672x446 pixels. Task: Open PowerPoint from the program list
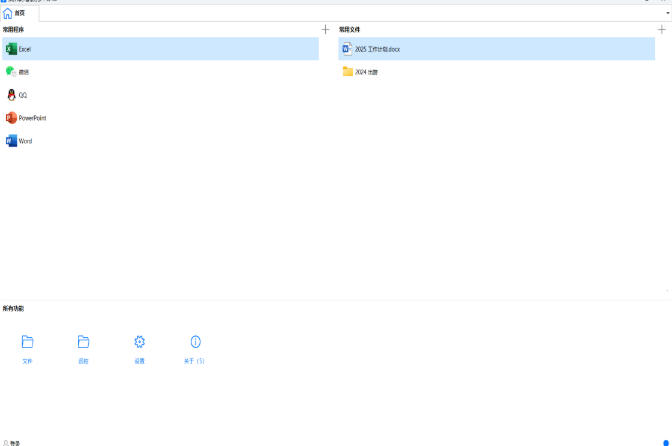coord(32,118)
